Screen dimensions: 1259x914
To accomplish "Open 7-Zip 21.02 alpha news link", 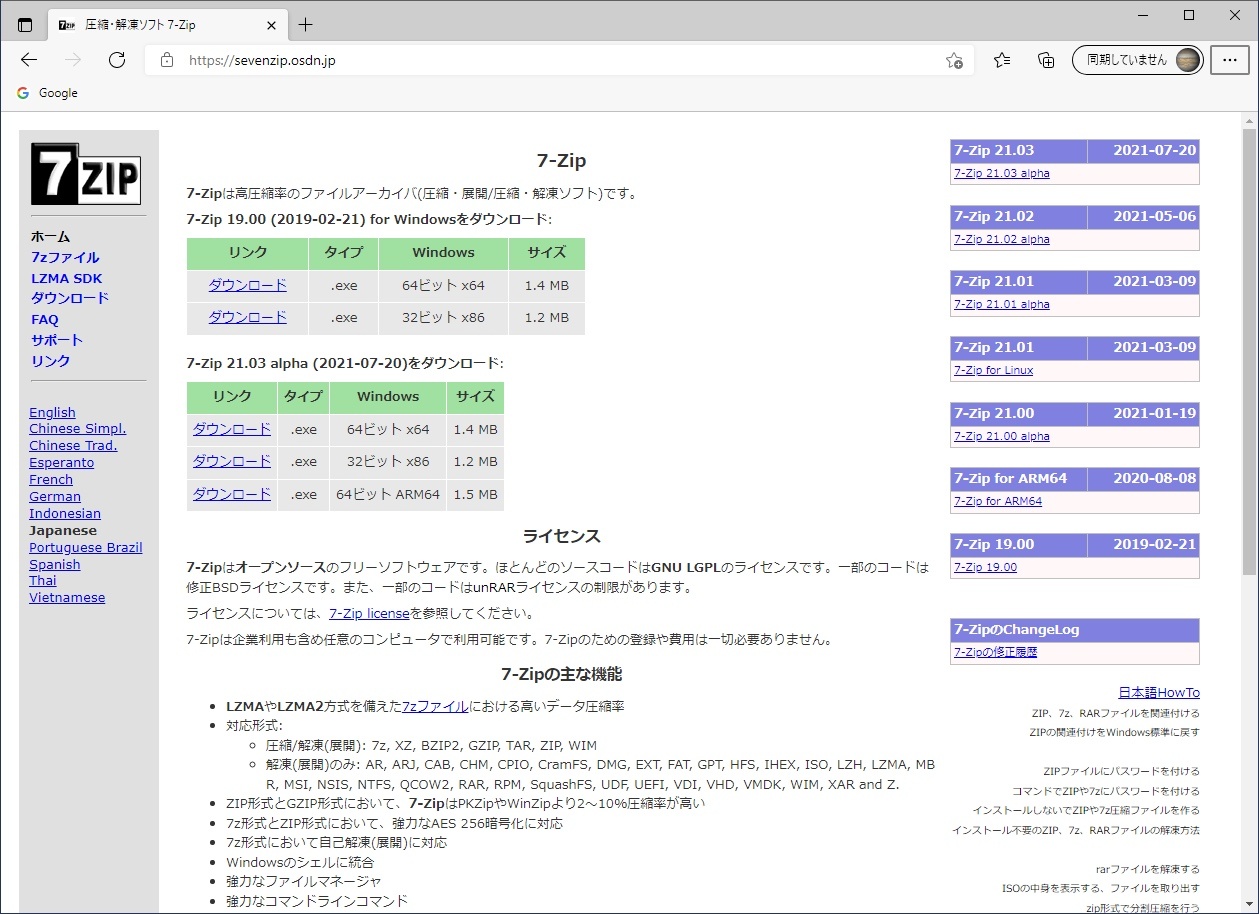I will click(x=1002, y=239).
